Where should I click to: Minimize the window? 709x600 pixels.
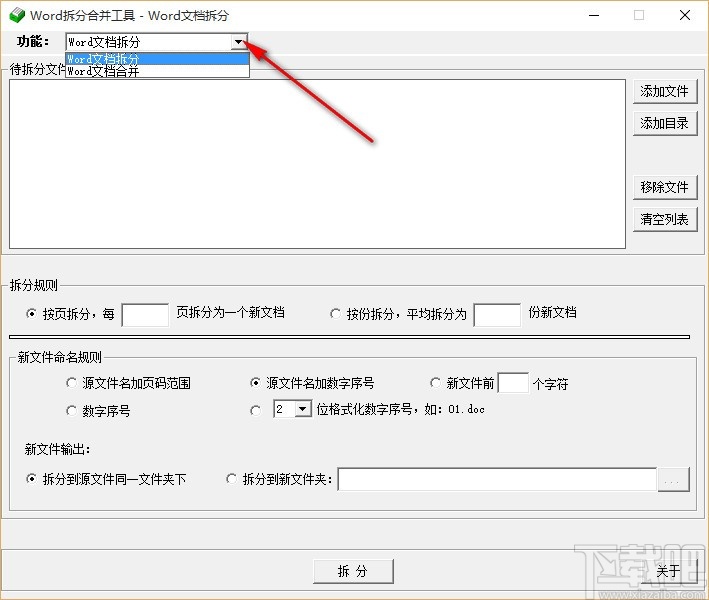[x=594, y=15]
